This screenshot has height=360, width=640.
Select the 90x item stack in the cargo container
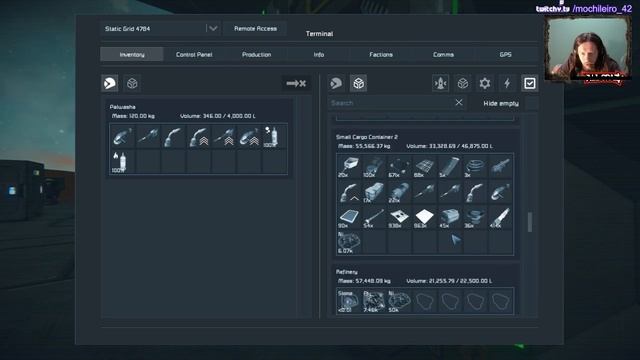pos(349,217)
